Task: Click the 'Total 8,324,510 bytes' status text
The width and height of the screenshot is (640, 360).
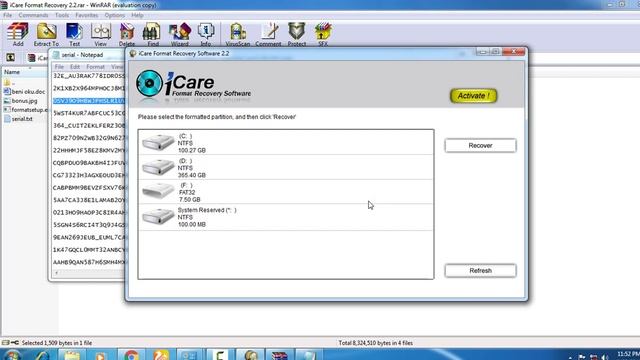Action: click(x=376, y=343)
